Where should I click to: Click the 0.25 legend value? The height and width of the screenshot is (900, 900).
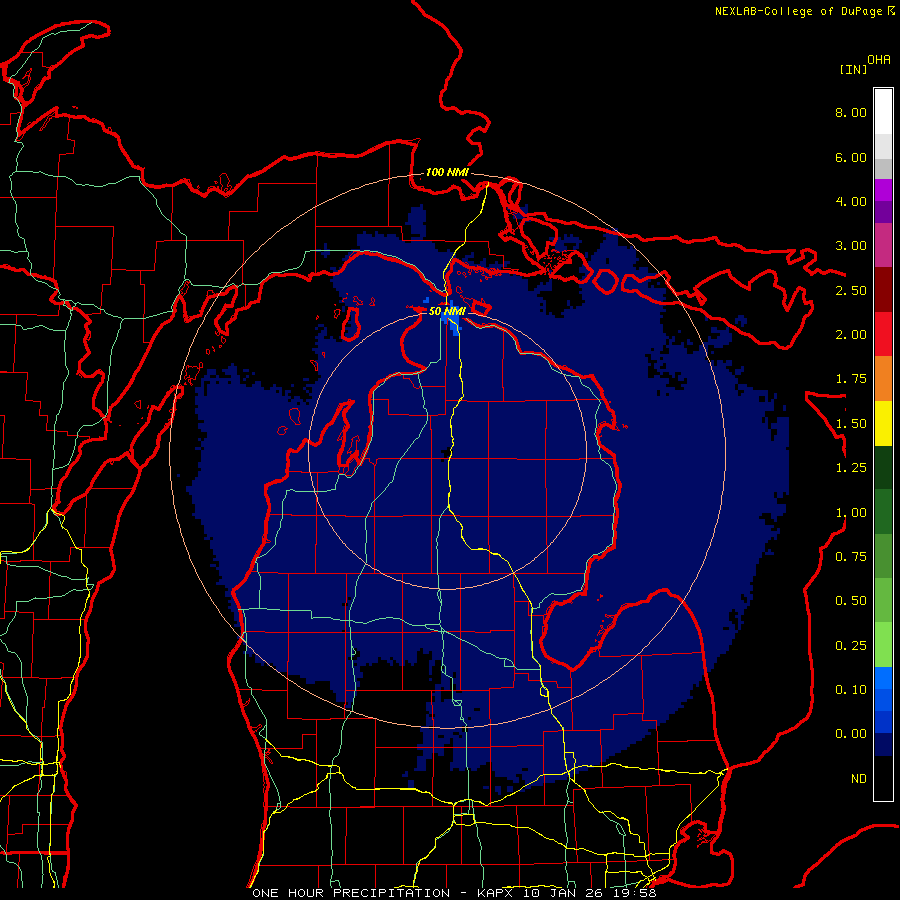[x=851, y=646]
